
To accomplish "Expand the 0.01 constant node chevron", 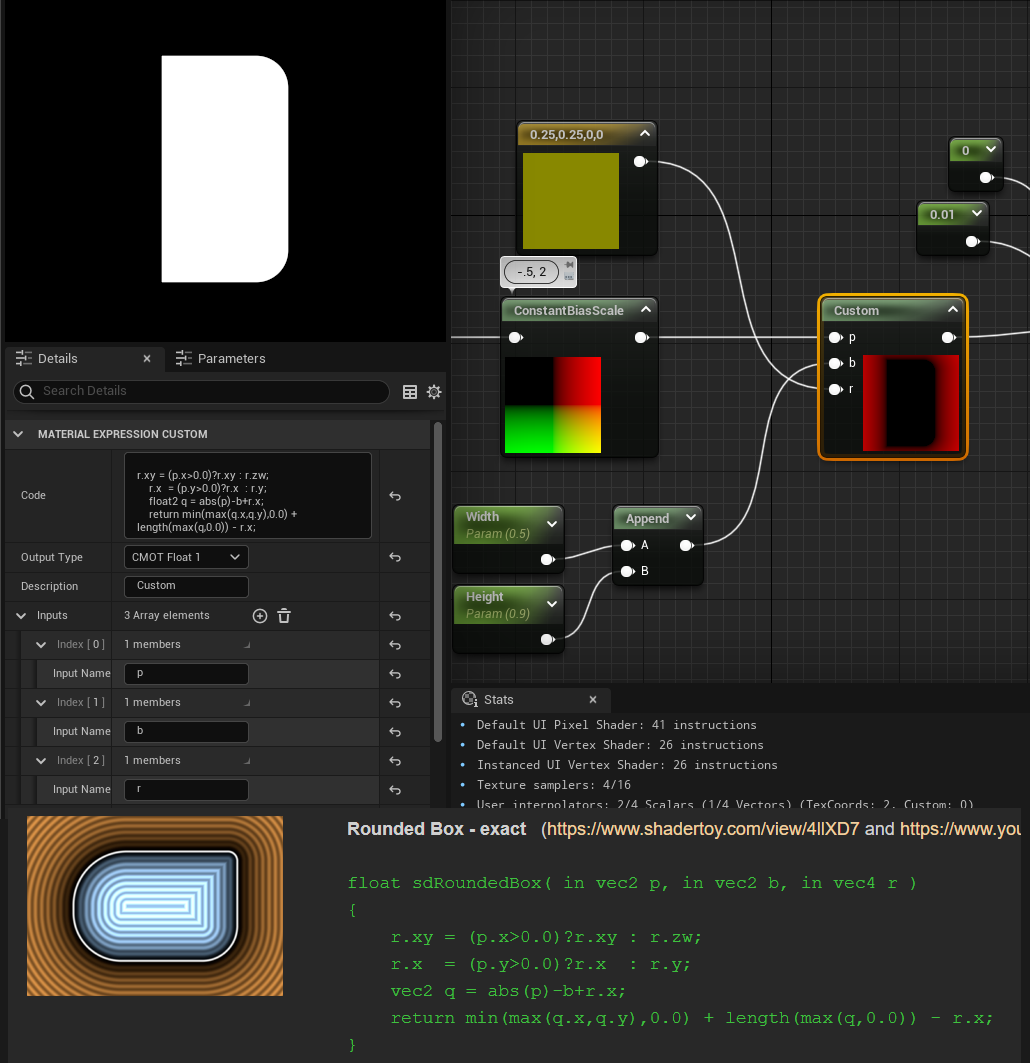I will pyautogui.click(x=976, y=214).
